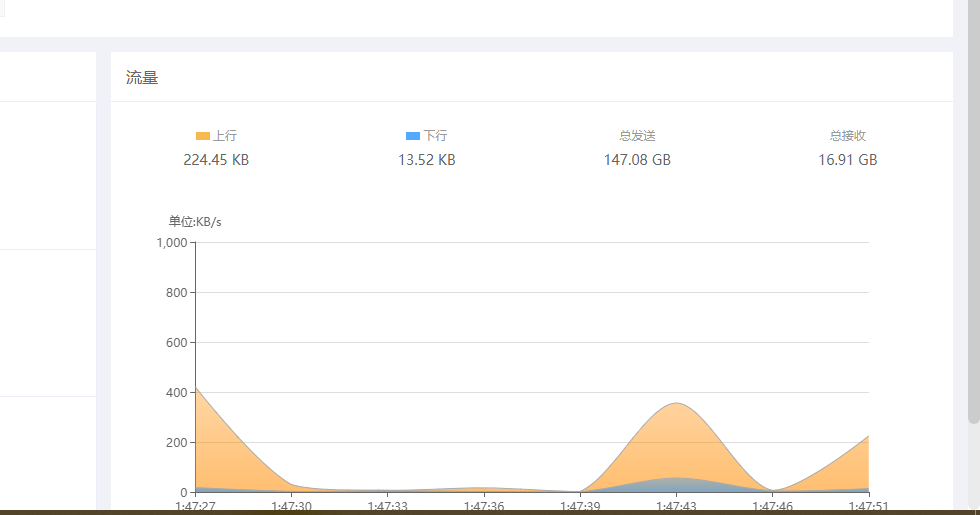This screenshot has width=980, height=515.
Task: Click the 1,000 y-axis label
Action: pyautogui.click(x=172, y=243)
